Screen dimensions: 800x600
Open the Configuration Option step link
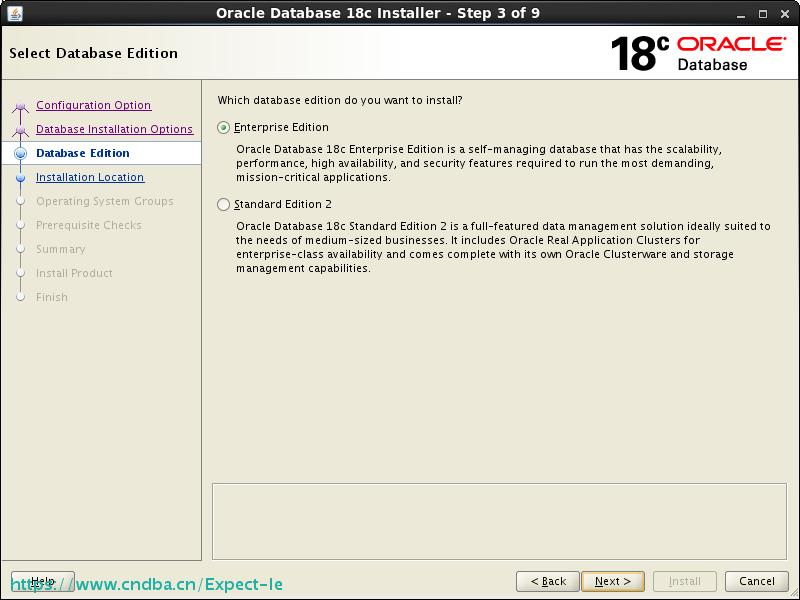(93, 105)
